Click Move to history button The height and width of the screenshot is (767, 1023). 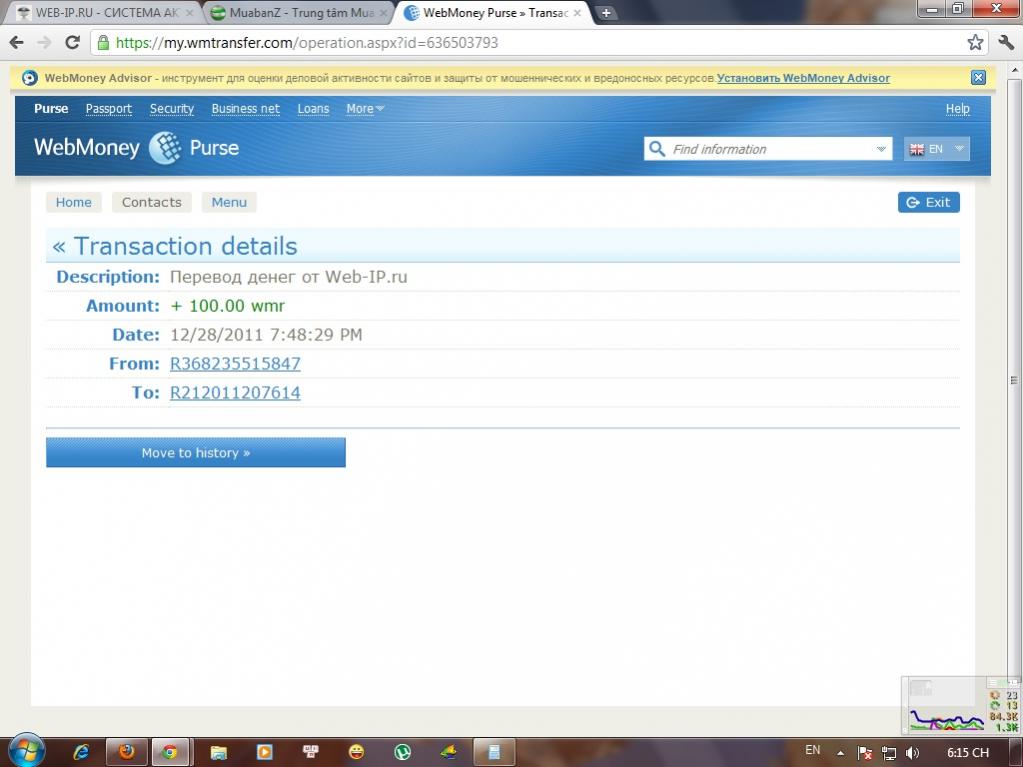(196, 453)
